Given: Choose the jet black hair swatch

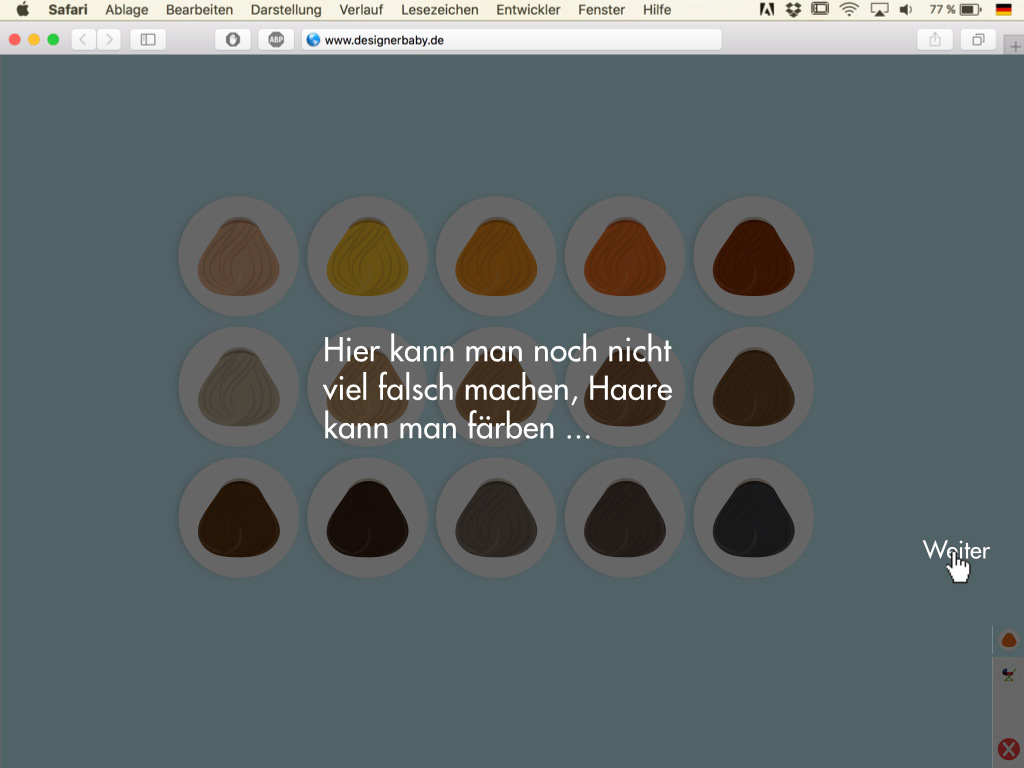Looking at the screenshot, I should point(753,518).
